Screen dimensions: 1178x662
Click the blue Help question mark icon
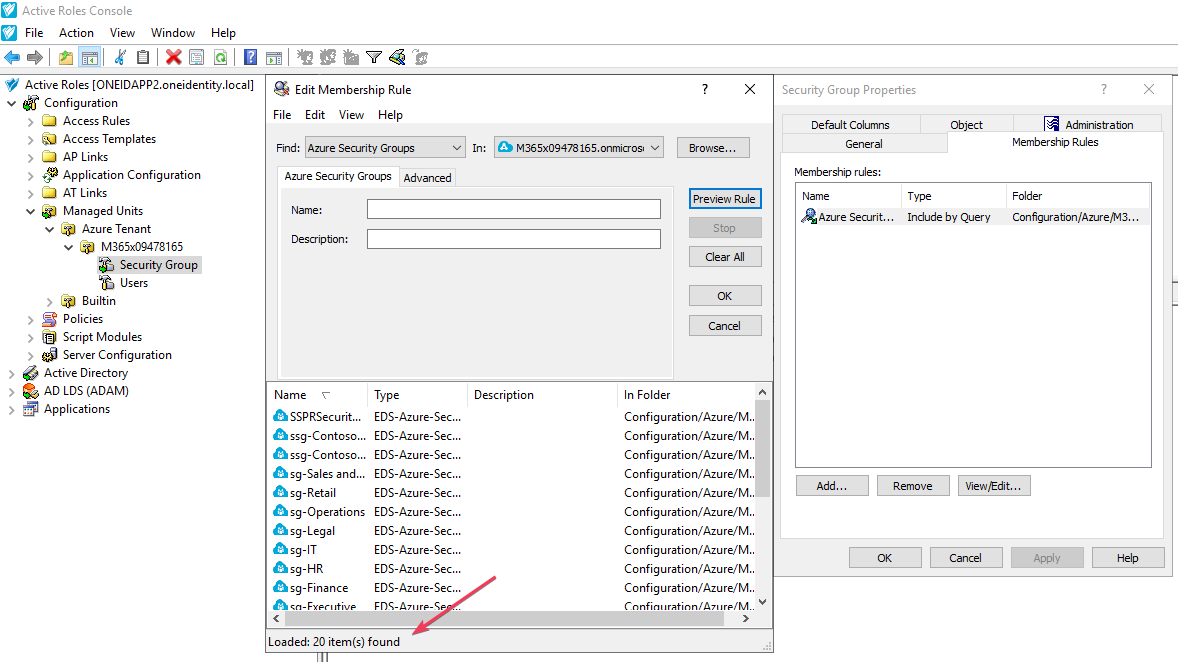point(250,57)
